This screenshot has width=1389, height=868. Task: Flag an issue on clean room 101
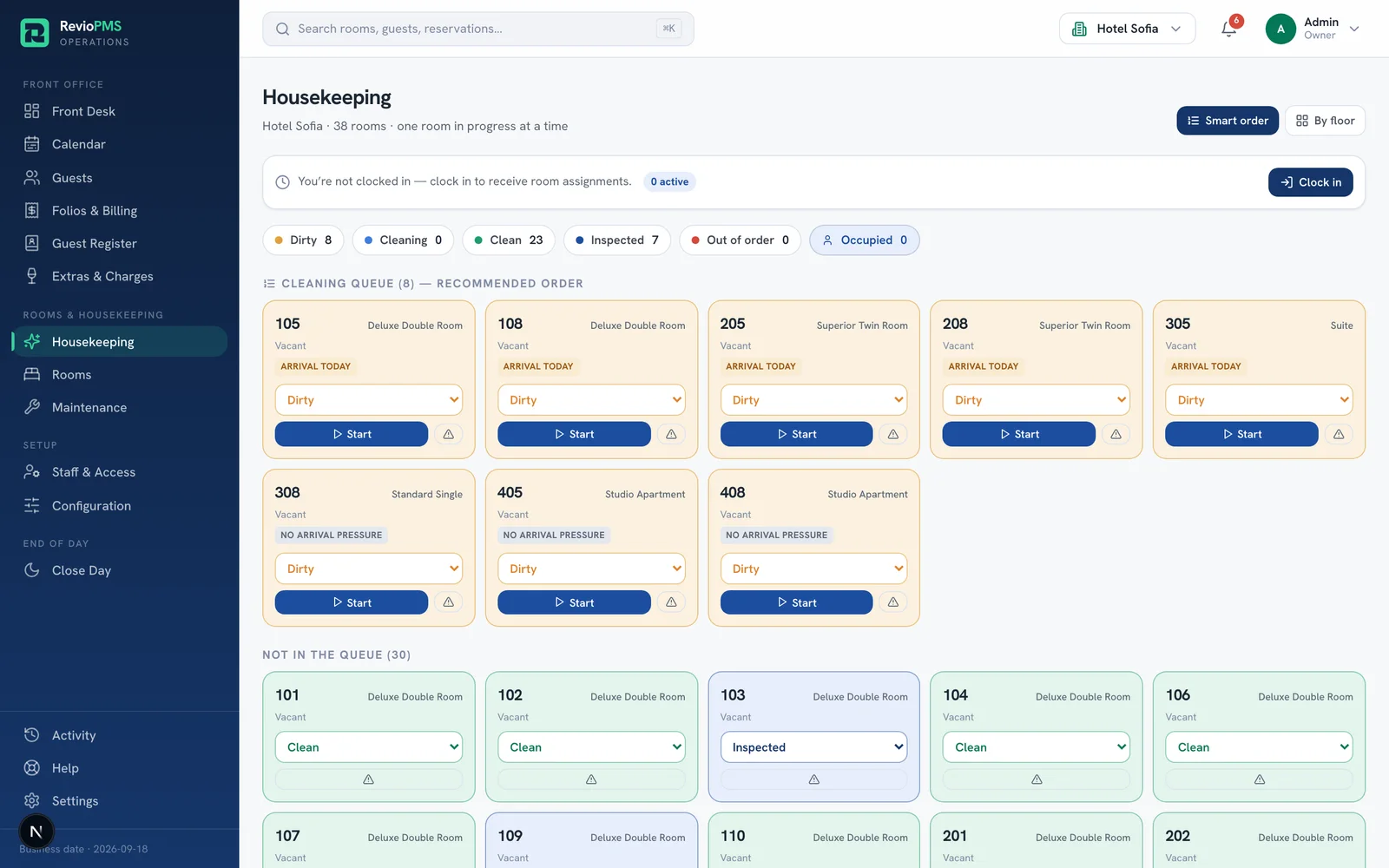[369, 779]
